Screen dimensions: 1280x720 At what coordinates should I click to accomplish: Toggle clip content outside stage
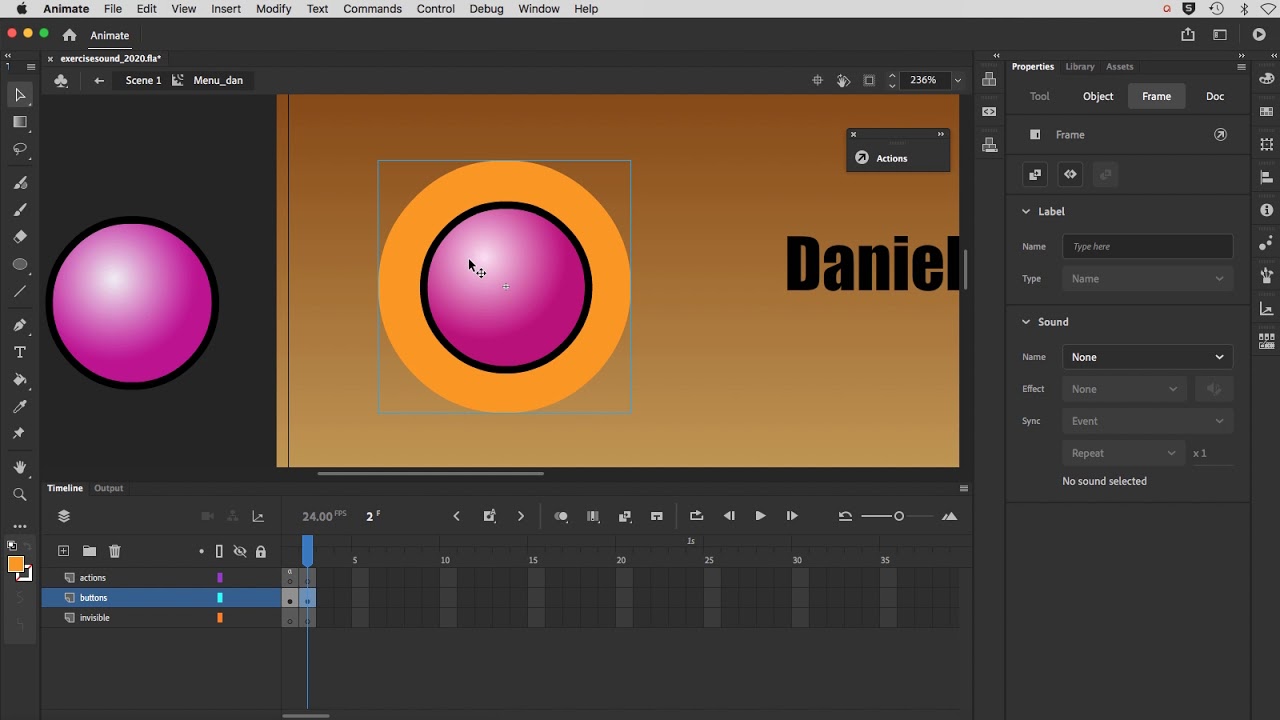pyautogui.click(x=869, y=80)
